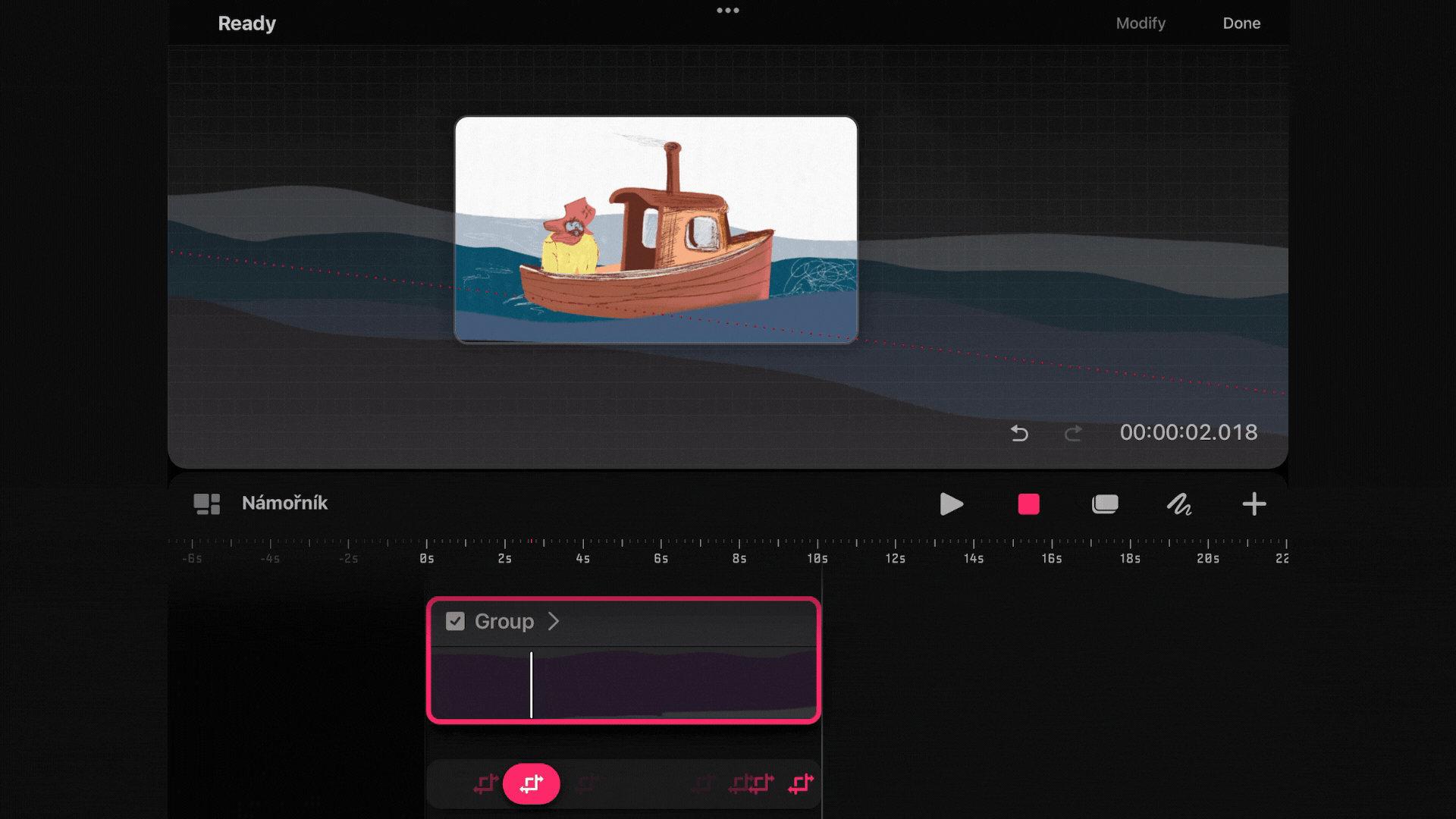Tap Done to finish editing
The image size is (1456, 819).
point(1241,24)
